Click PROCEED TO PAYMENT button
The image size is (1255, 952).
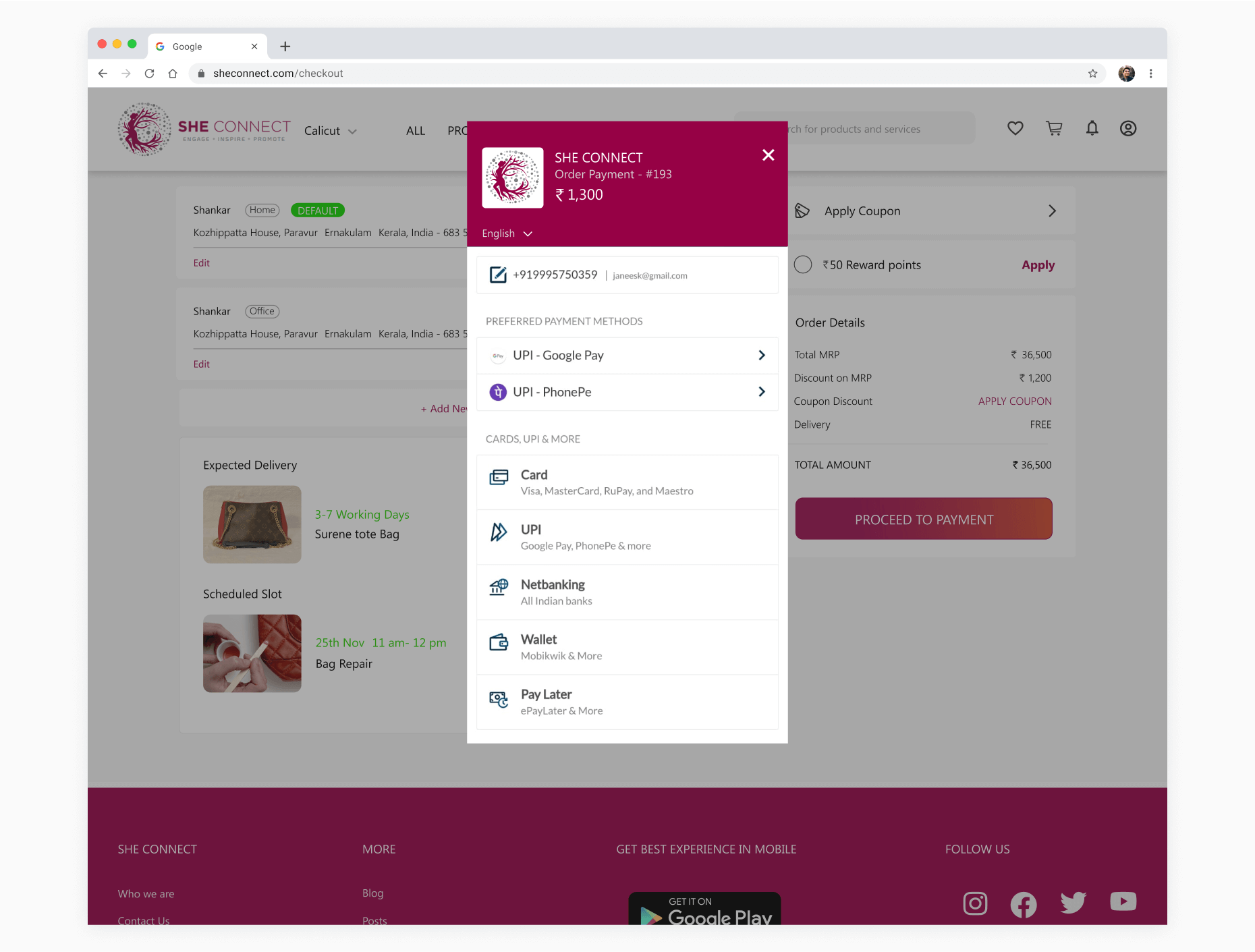point(923,519)
